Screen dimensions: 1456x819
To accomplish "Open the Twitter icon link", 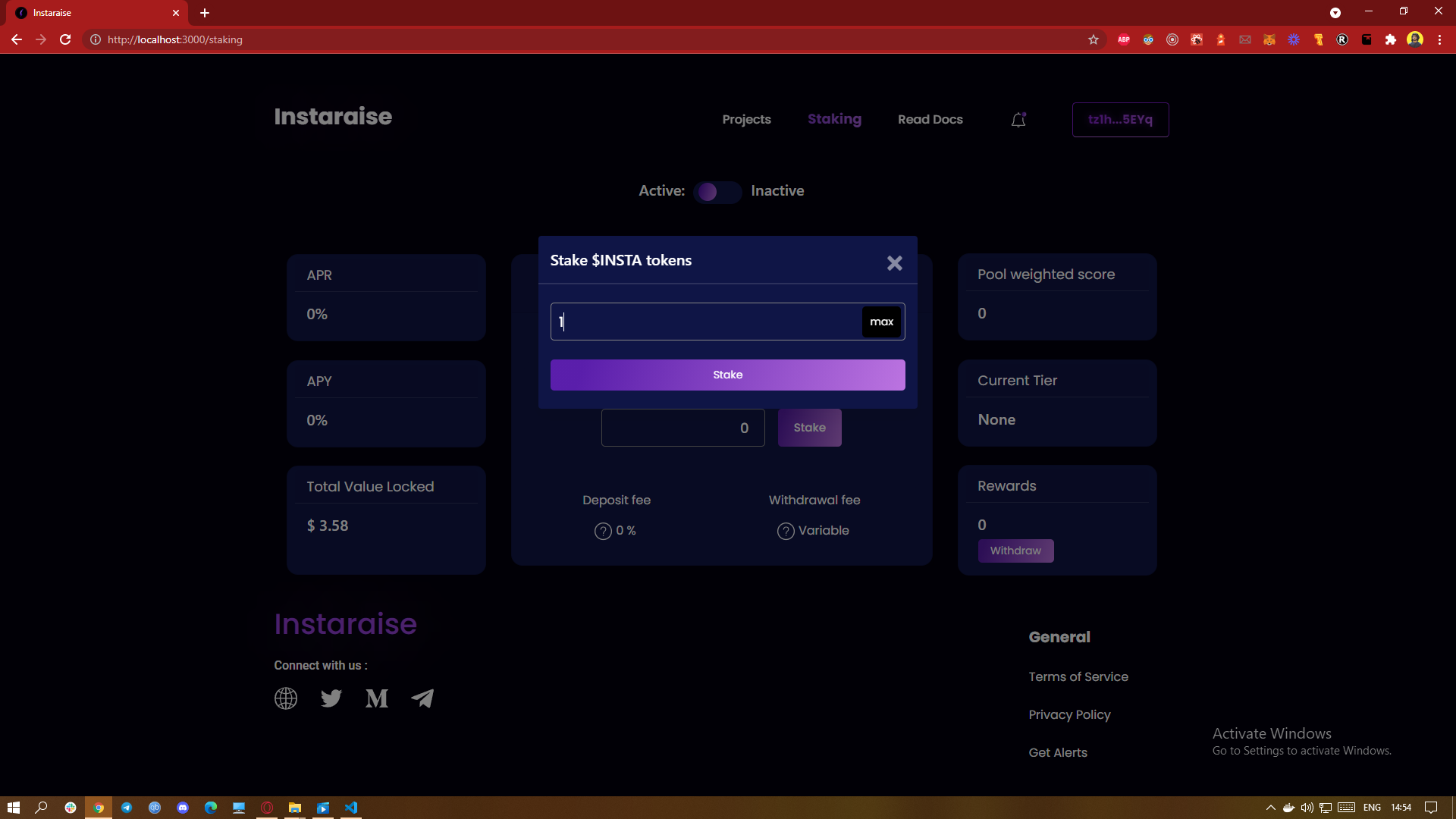I will (x=331, y=698).
